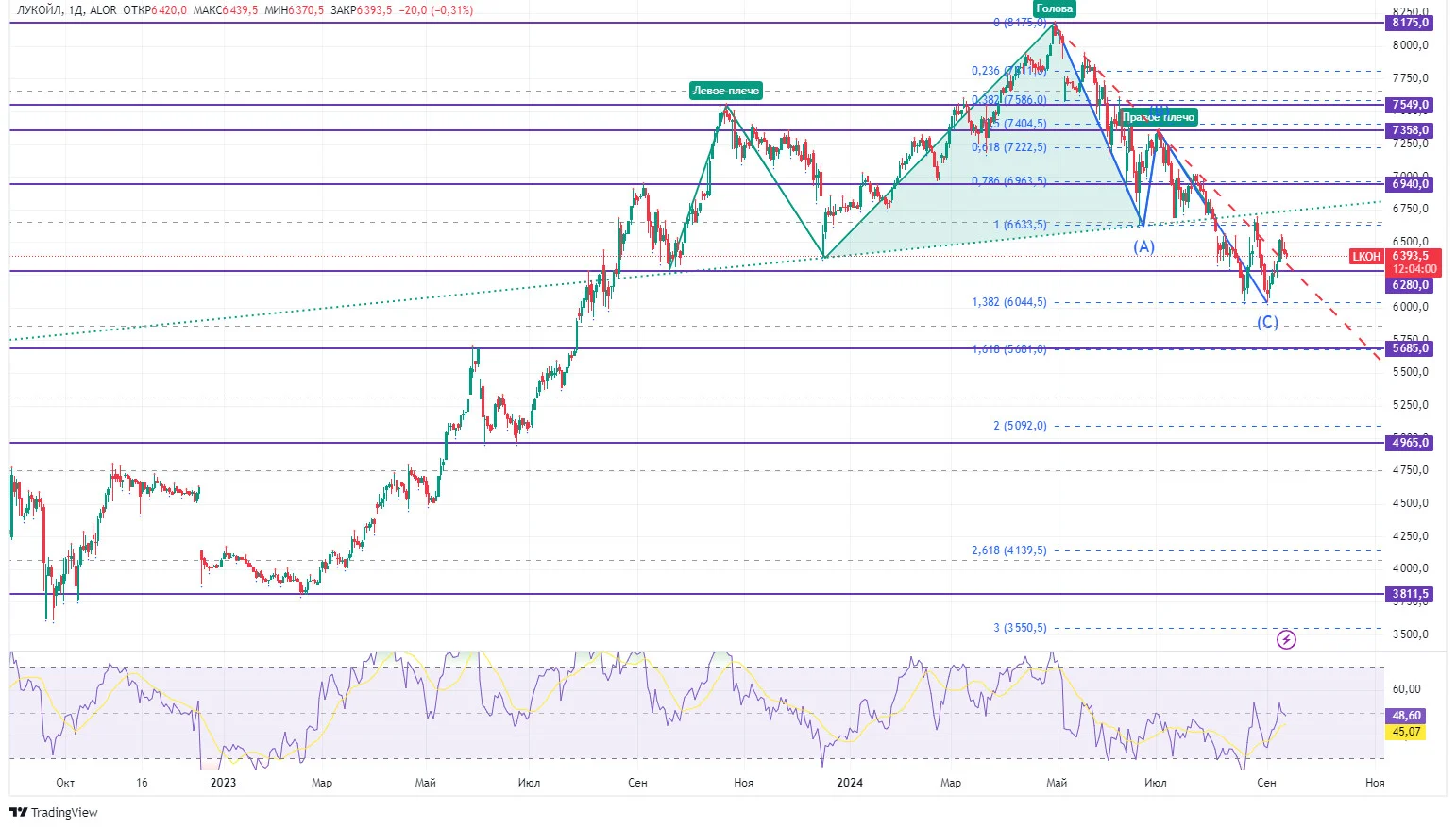Click the 2023 year label on time axis

(x=224, y=783)
